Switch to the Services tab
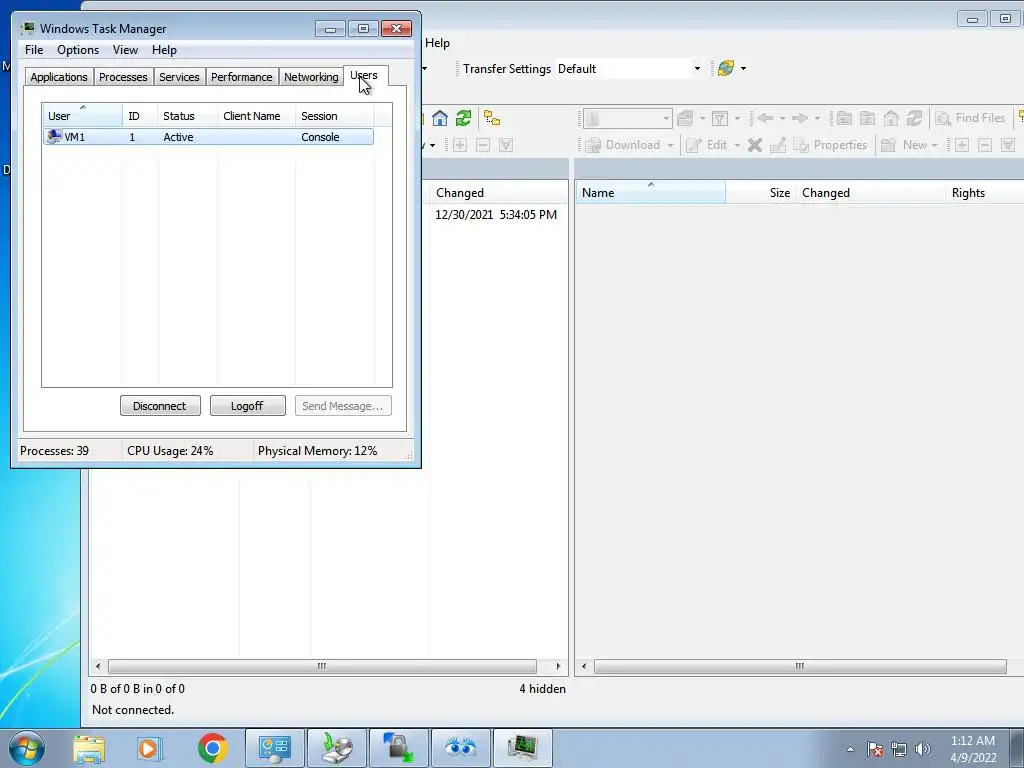Image resolution: width=1024 pixels, height=768 pixels. (x=179, y=77)
